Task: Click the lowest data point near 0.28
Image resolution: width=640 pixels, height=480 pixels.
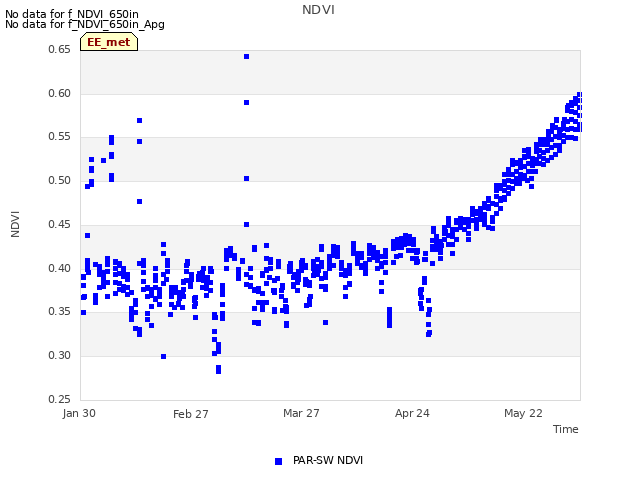Action: coord(218,371)
